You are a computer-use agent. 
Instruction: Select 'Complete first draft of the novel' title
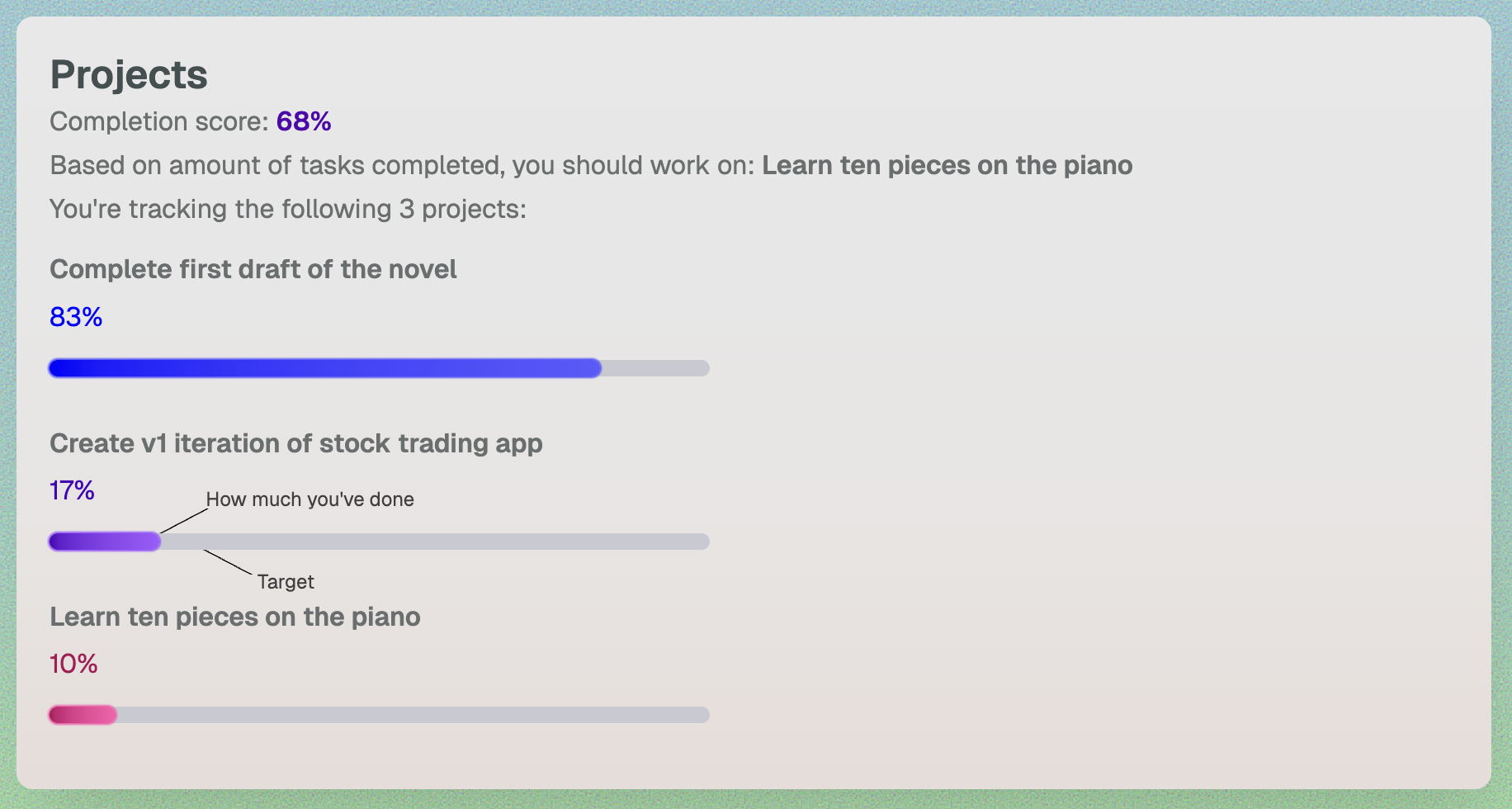click(x=253, y=269)
